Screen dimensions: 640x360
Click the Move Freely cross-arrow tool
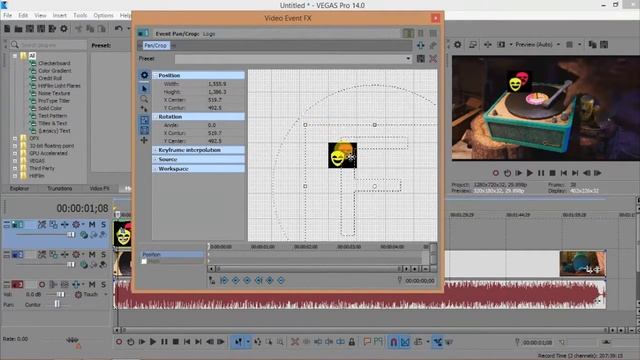144,140
